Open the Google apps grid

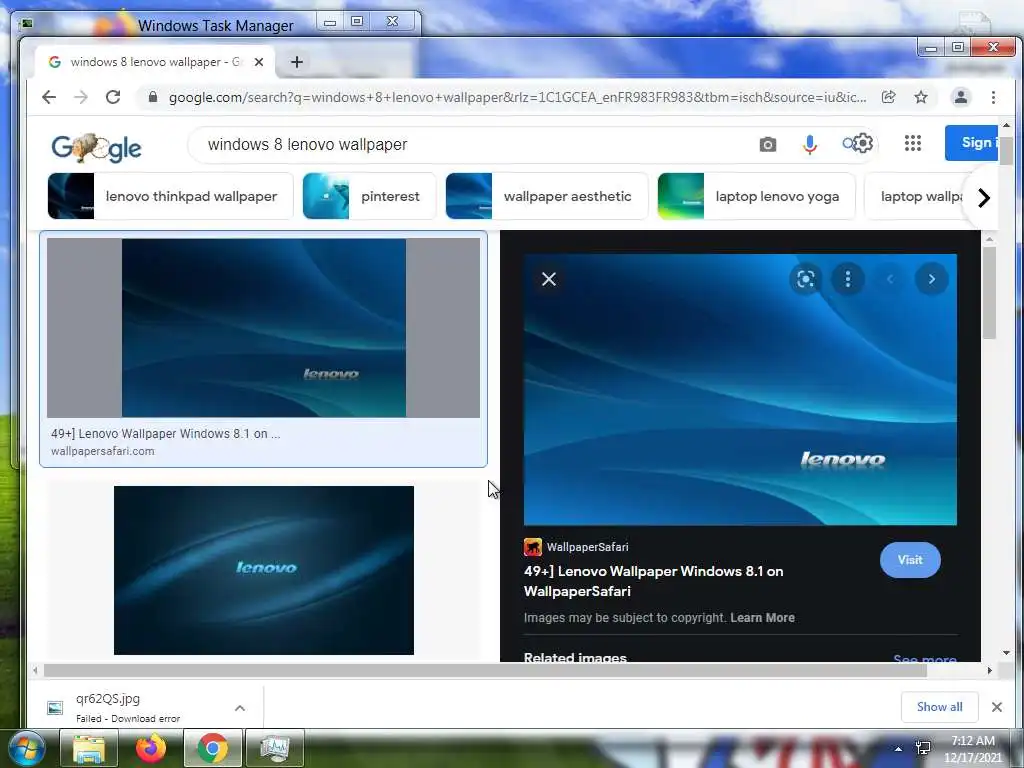click(x=912, y=143)
